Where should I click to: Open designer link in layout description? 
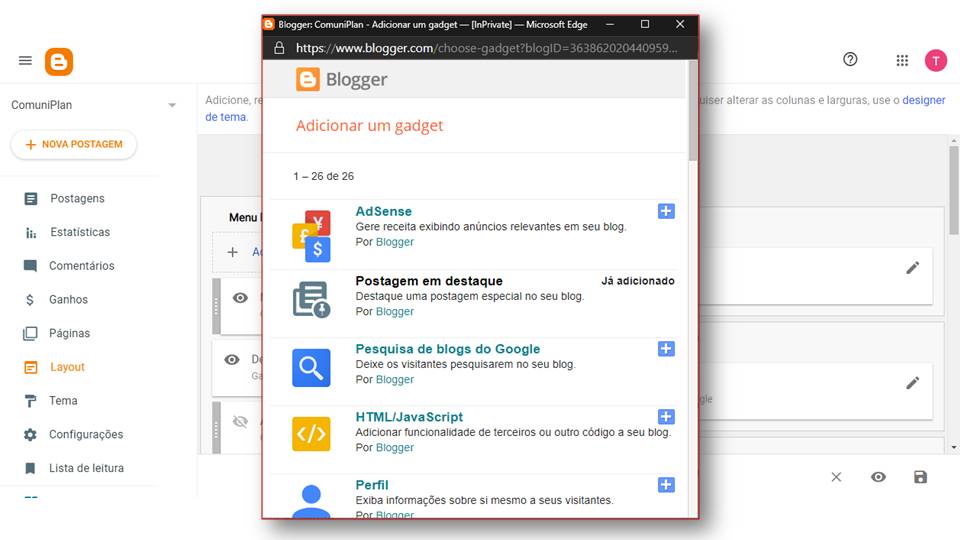(923, 100)
